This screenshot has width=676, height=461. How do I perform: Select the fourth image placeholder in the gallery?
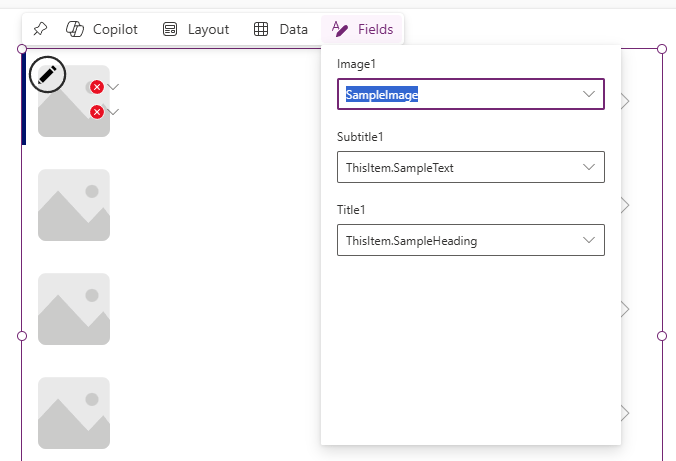coord(74,413)
